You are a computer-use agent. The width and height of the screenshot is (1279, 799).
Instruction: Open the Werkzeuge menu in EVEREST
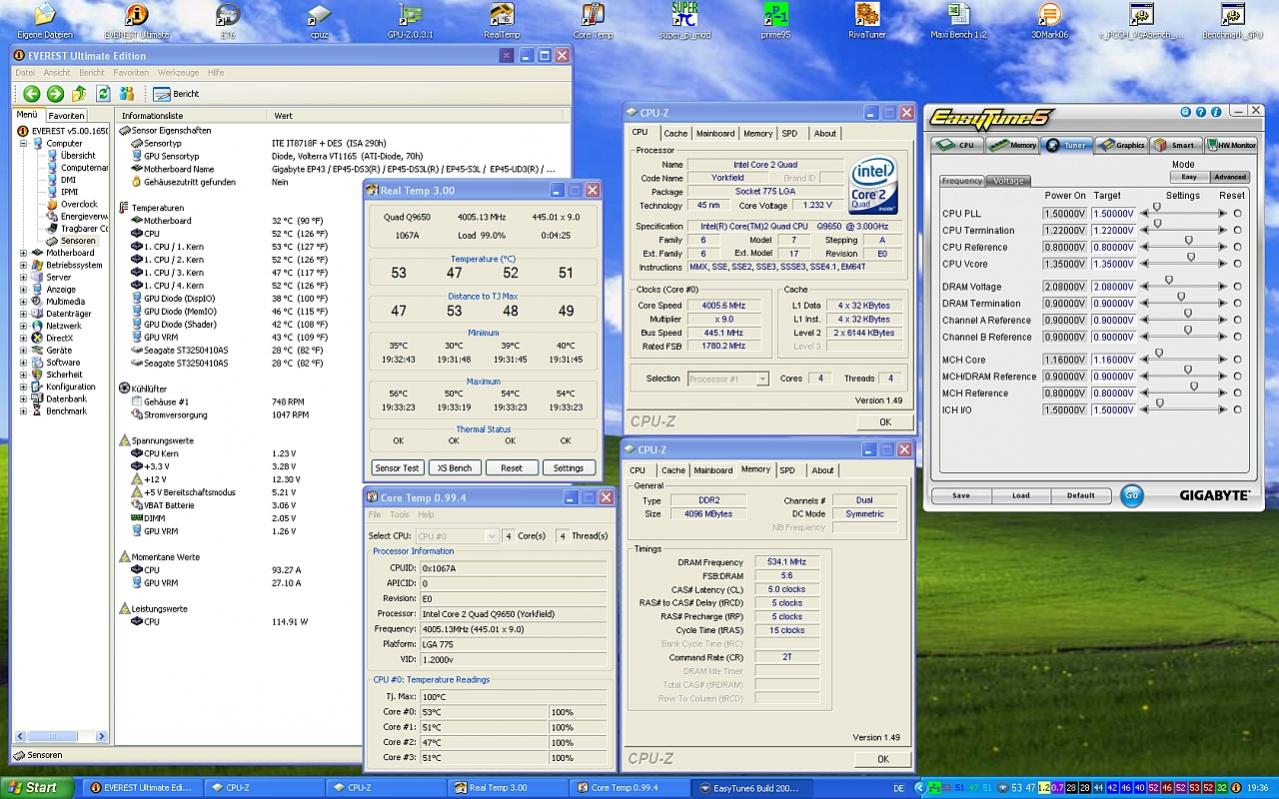[x=176, y=73]
